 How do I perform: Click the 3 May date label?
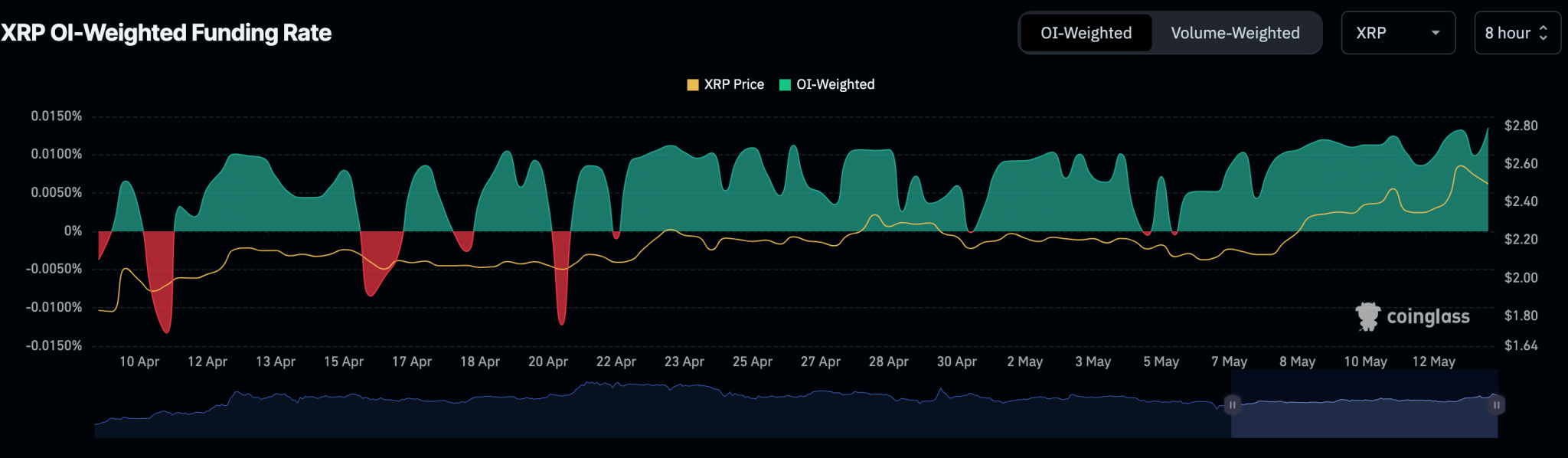click(1093, 361)
